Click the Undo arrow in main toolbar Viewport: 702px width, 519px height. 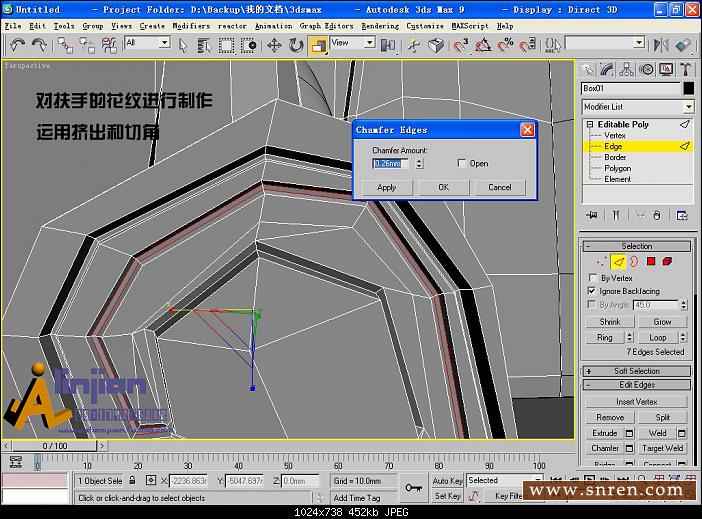[17, 45]
